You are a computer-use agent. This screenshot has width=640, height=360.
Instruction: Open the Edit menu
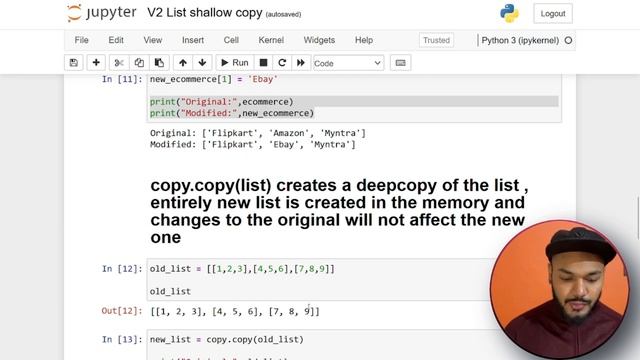(x=116, y=40)
